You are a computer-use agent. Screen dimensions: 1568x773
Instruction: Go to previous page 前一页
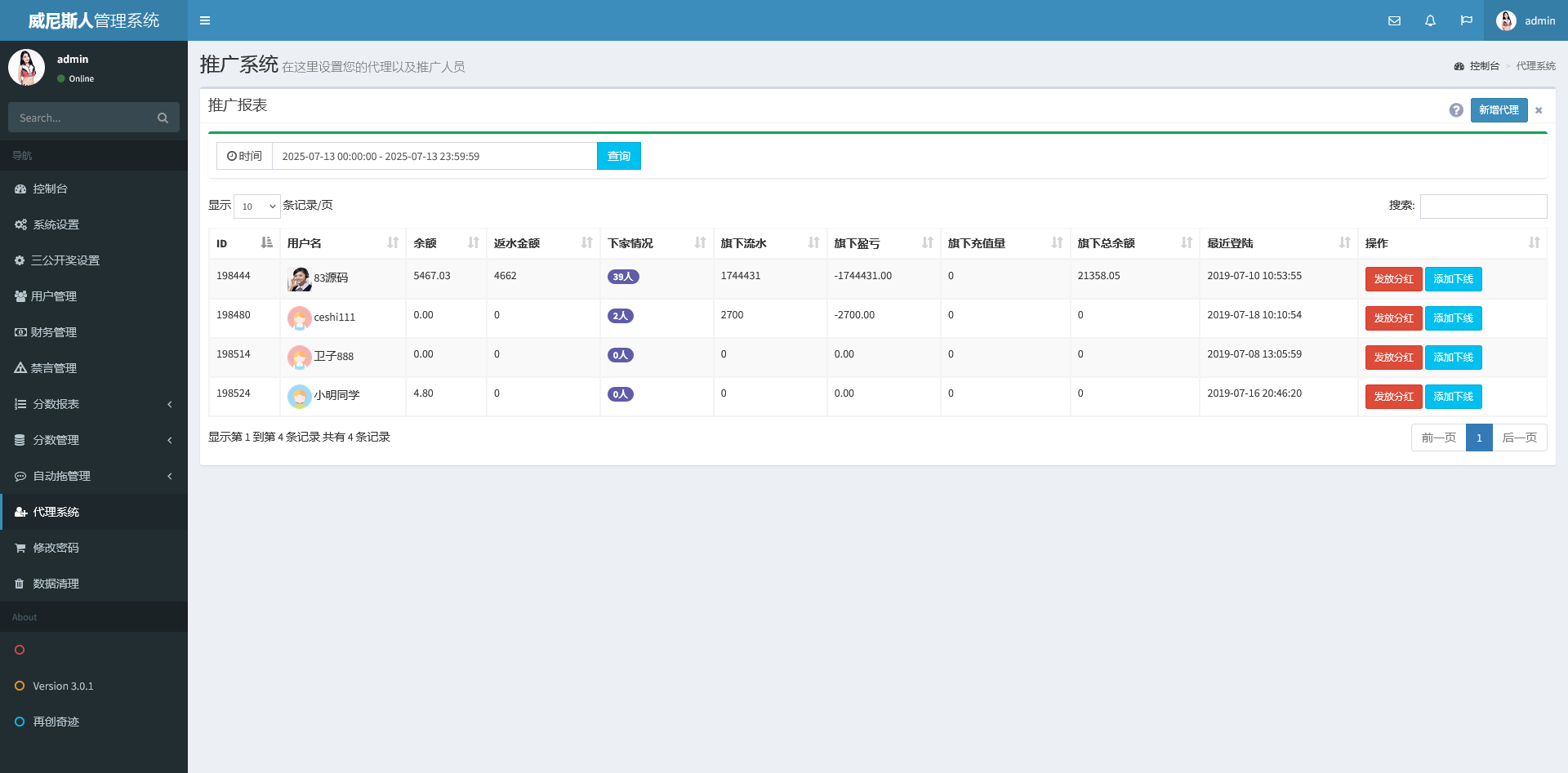[1439, 438]
